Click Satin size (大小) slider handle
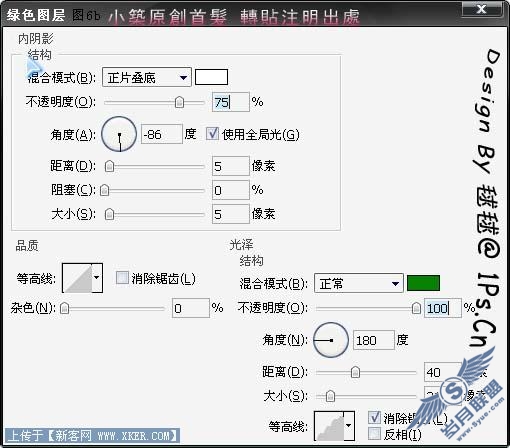This screenshot has height=448, width=510. 330,396
